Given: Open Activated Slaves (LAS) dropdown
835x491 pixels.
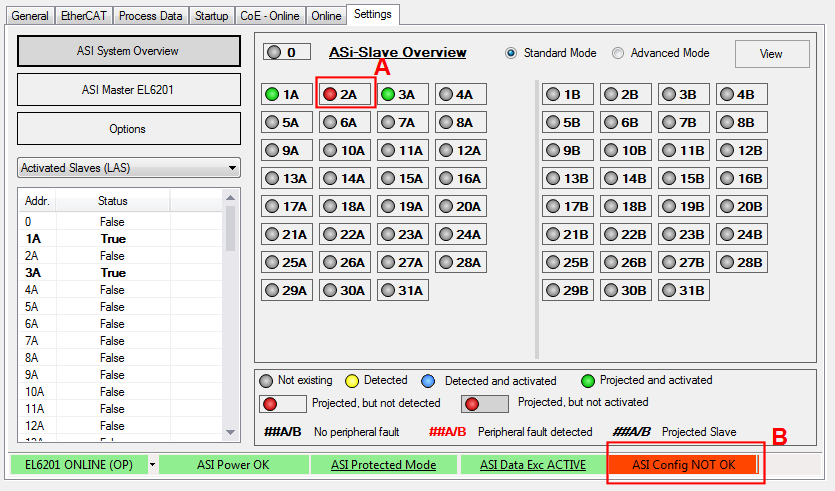Looking at the screenshot, I should tap(128, 168).
